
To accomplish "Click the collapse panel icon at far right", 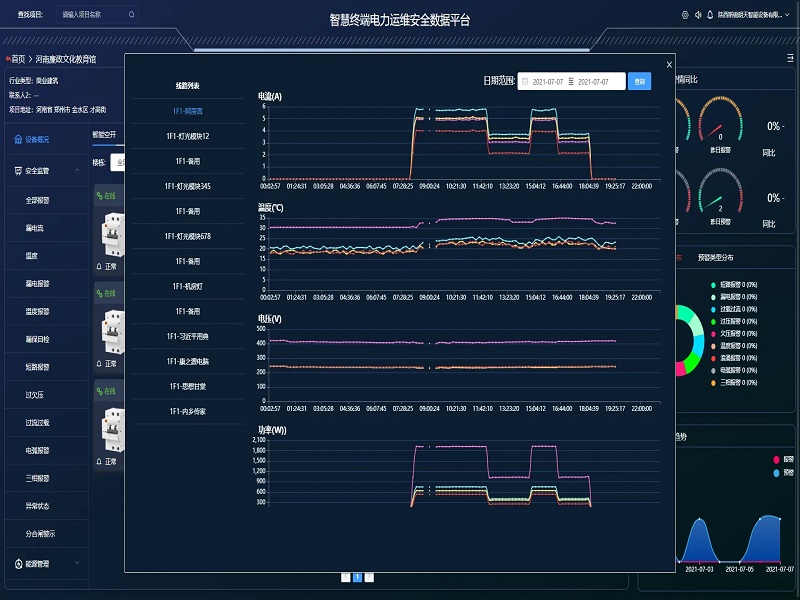I will 790,59.
